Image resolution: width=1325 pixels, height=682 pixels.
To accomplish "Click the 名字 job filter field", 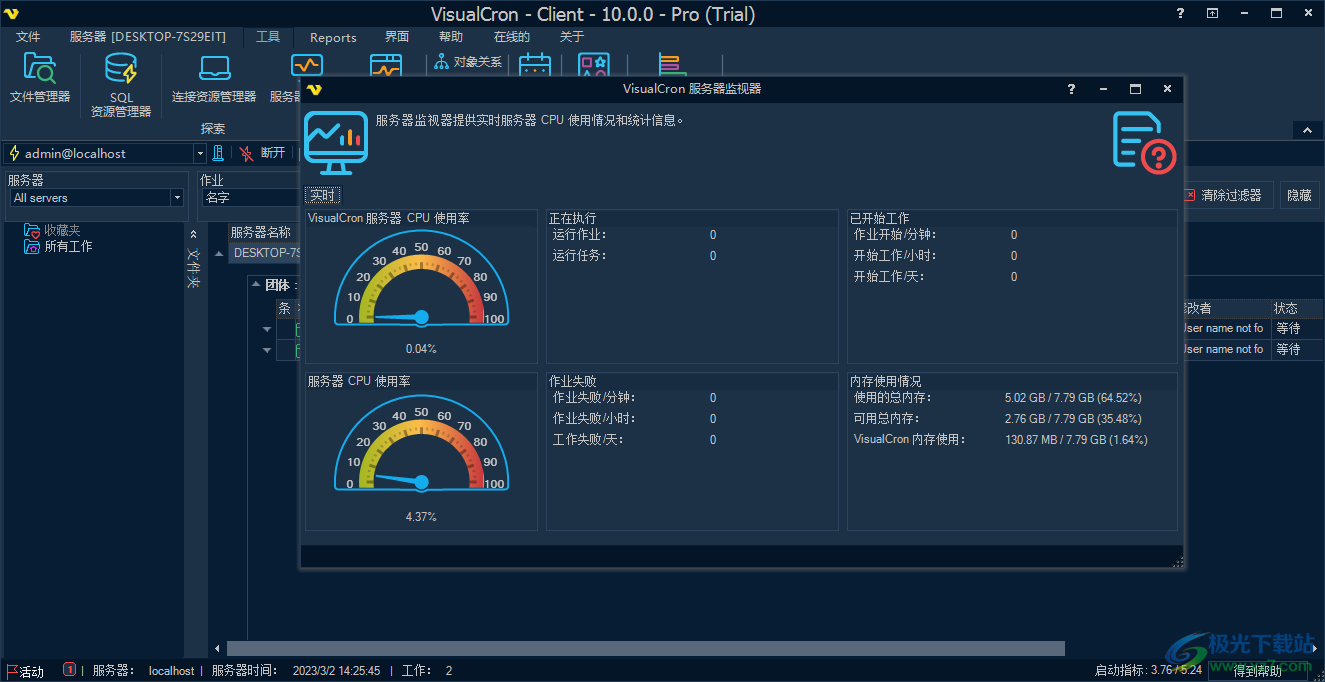I will coord(251,198).
